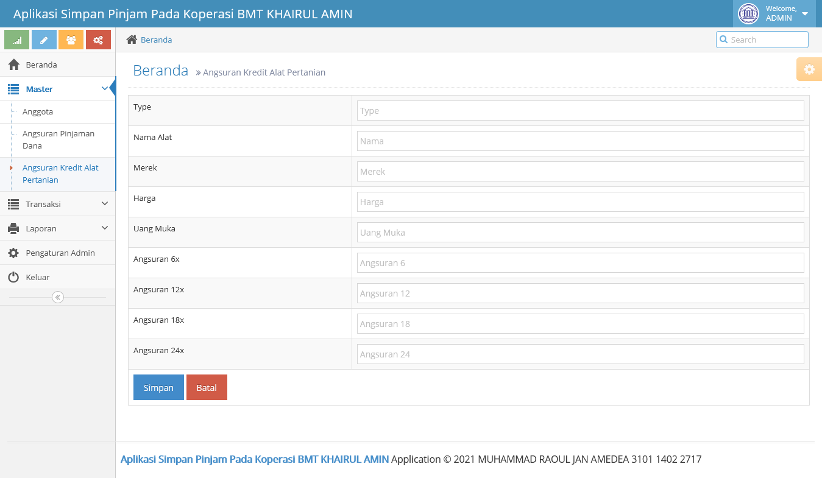Screen dimensions: 822x478
Task: Click the blue pencil shortcut icon
Action: point(44,40)
